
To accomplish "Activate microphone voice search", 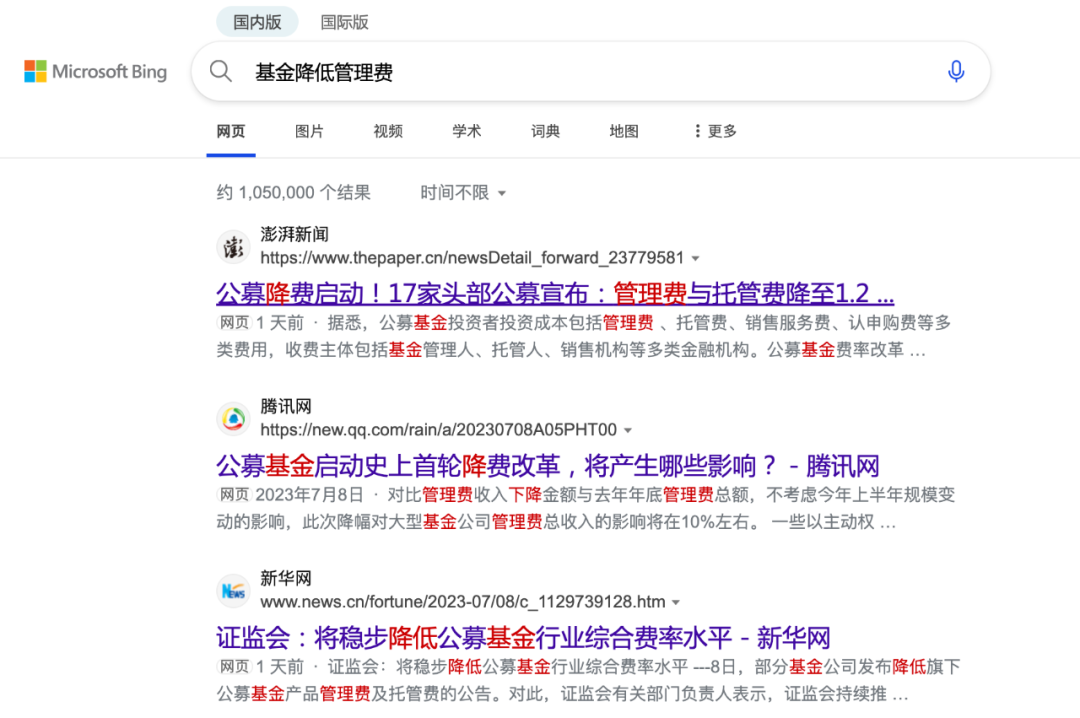I will (x=956, y=71).
